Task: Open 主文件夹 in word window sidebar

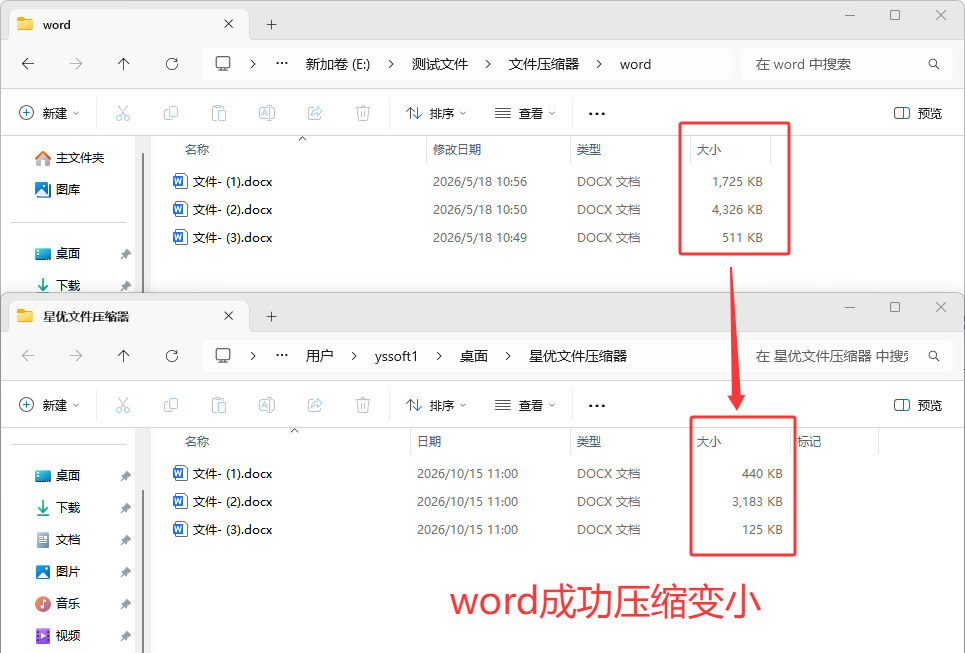Action: [x=70, y=158]
